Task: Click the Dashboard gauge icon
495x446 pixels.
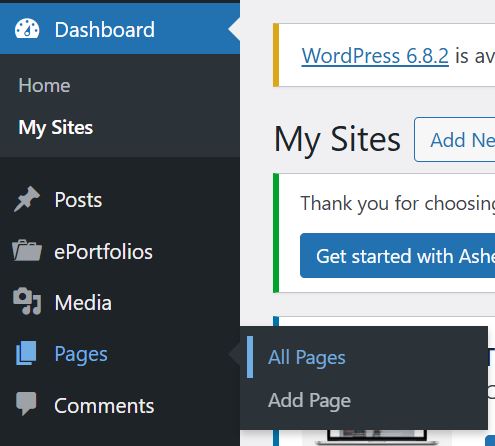Action: coord(27,29)
